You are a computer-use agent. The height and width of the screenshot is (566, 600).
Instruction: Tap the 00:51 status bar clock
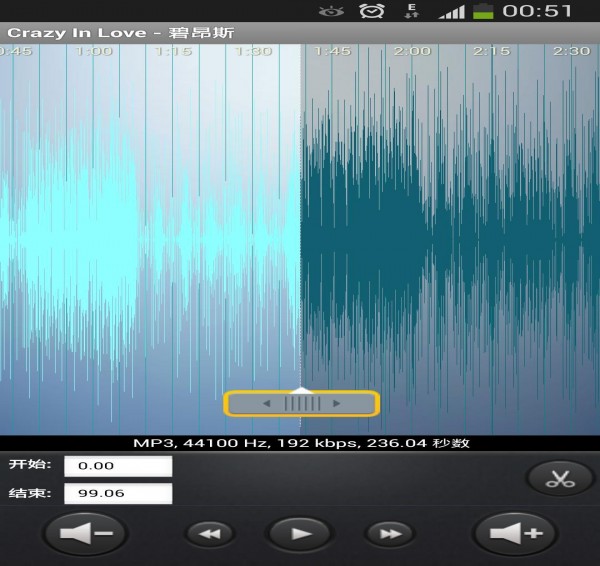pos(537,11)
